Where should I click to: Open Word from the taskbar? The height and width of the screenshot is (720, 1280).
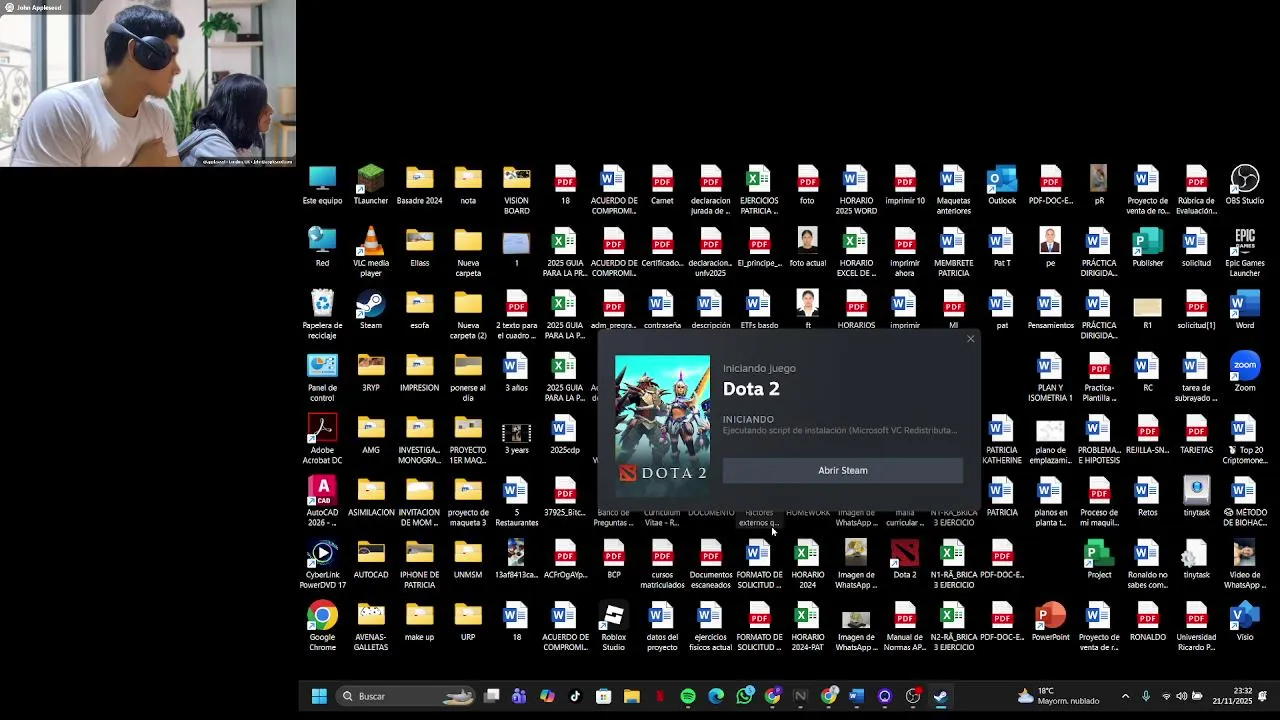(x=856, y=696)
